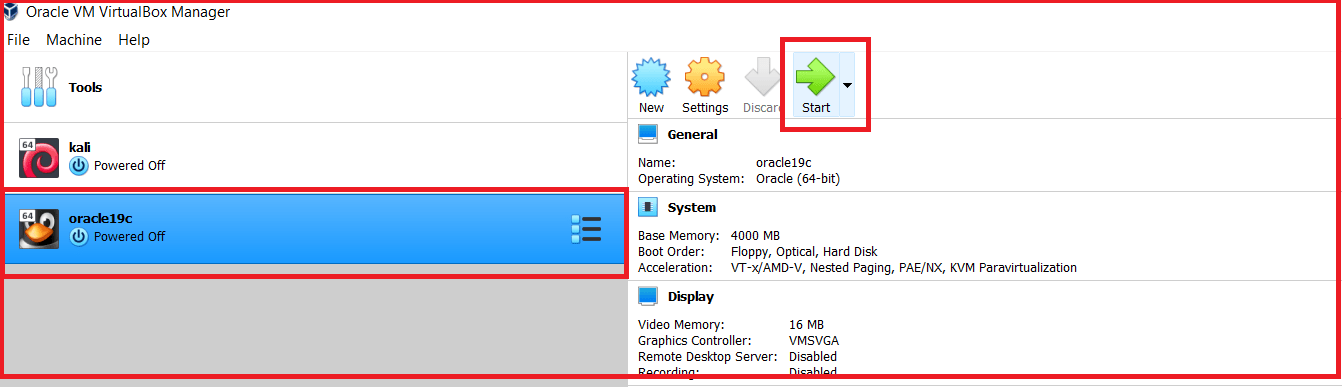This screenshot has width=1342, height=387.
Task: Select the oracle19c virtual machine entry
Action: [x=314, y=229]
